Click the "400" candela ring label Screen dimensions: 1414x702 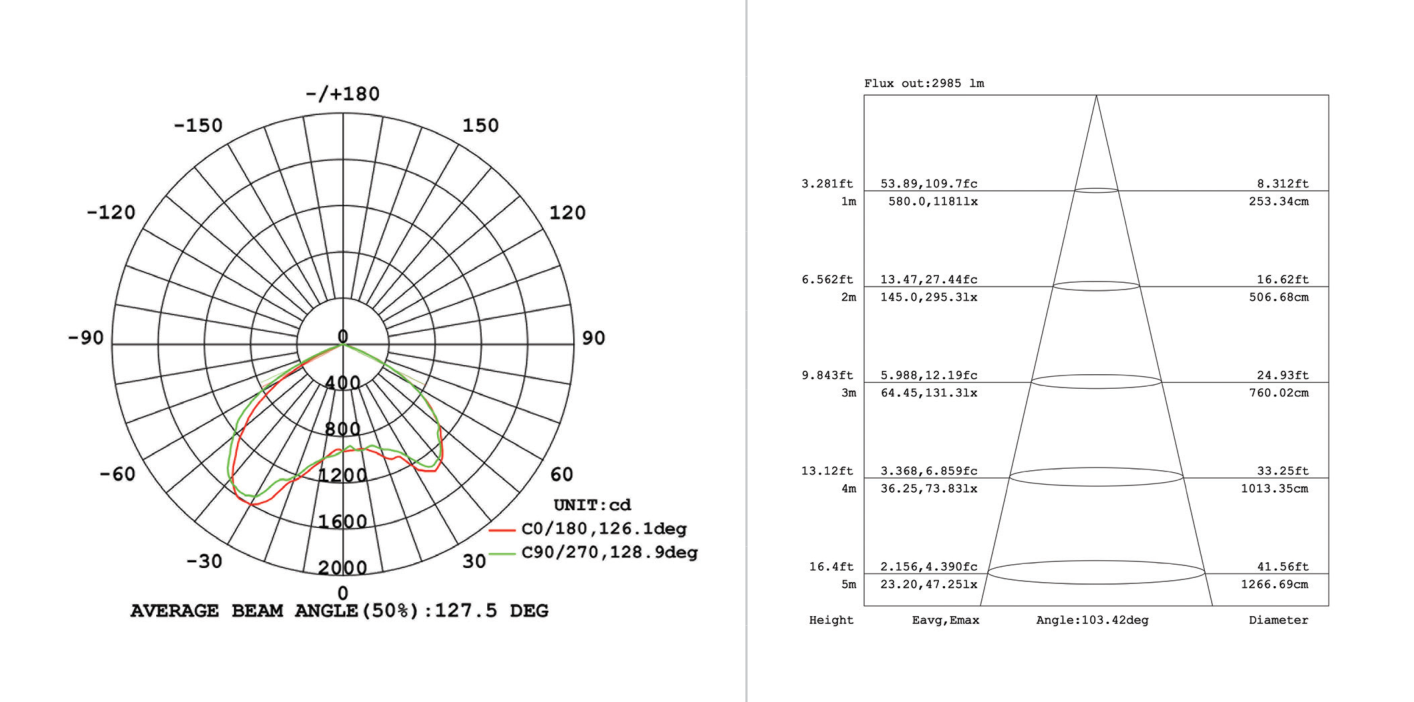point(343,384)
